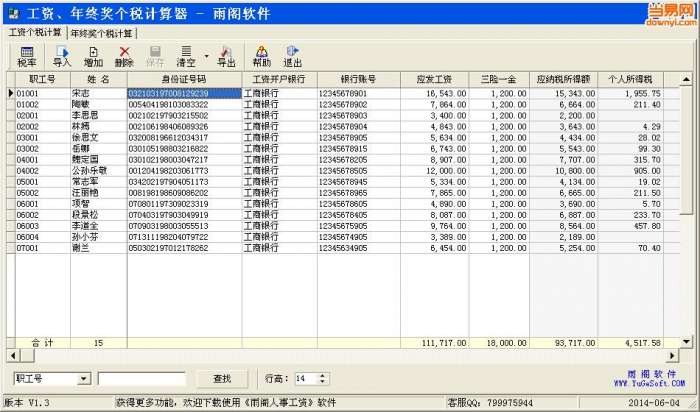This screenshot has height=412, width=700.
Task: Delete the row with 删除 icon
Action: (124, 57)
